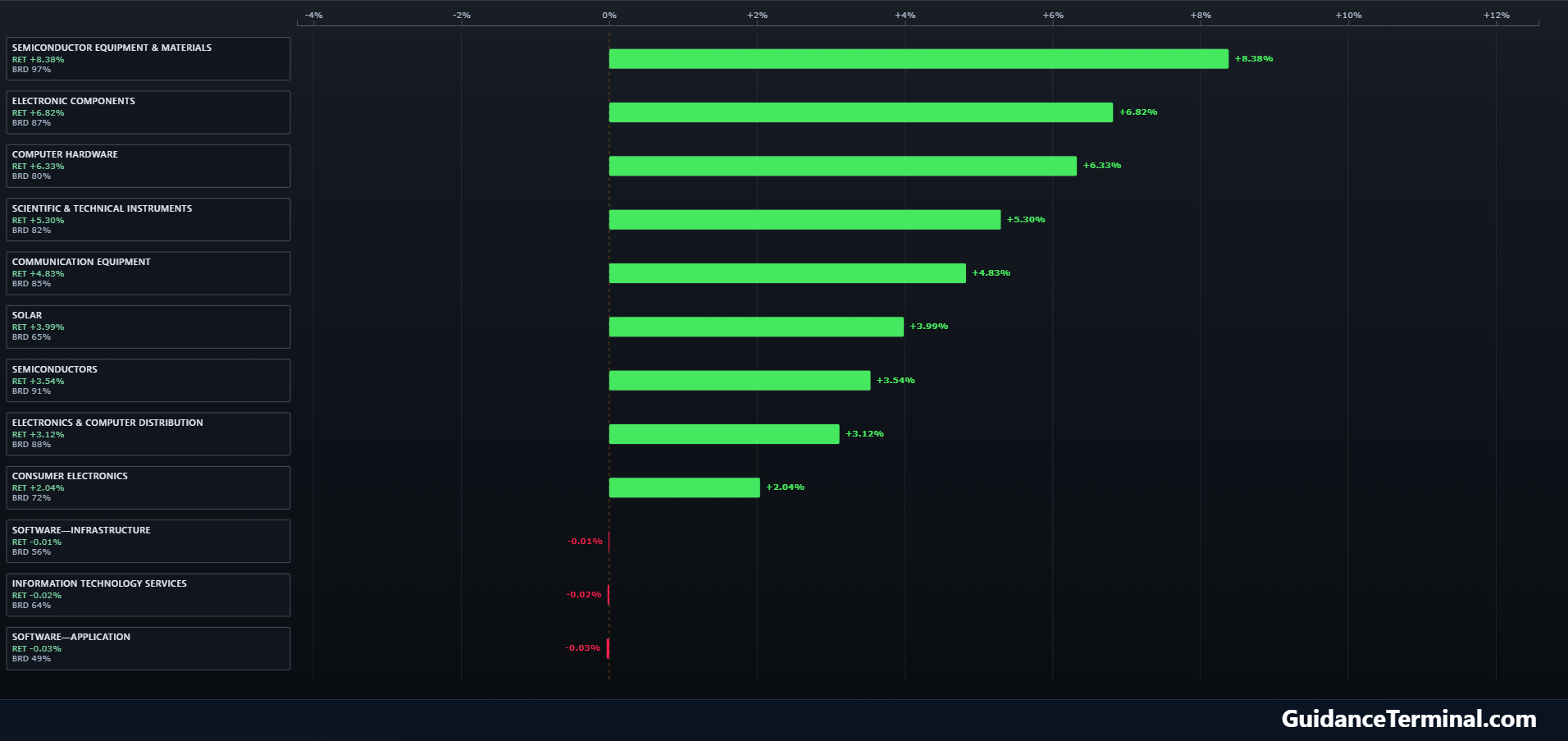Click the 'BRD 56%' breadth text

point(31,552)
